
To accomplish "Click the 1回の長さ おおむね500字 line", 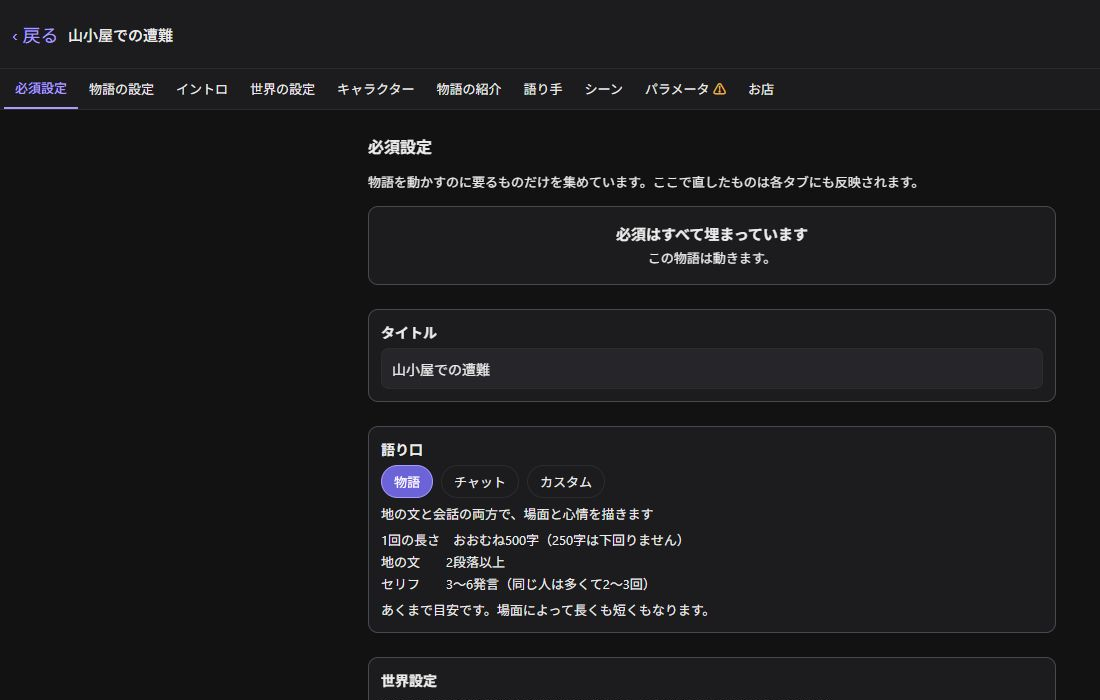I will (532, 540).
